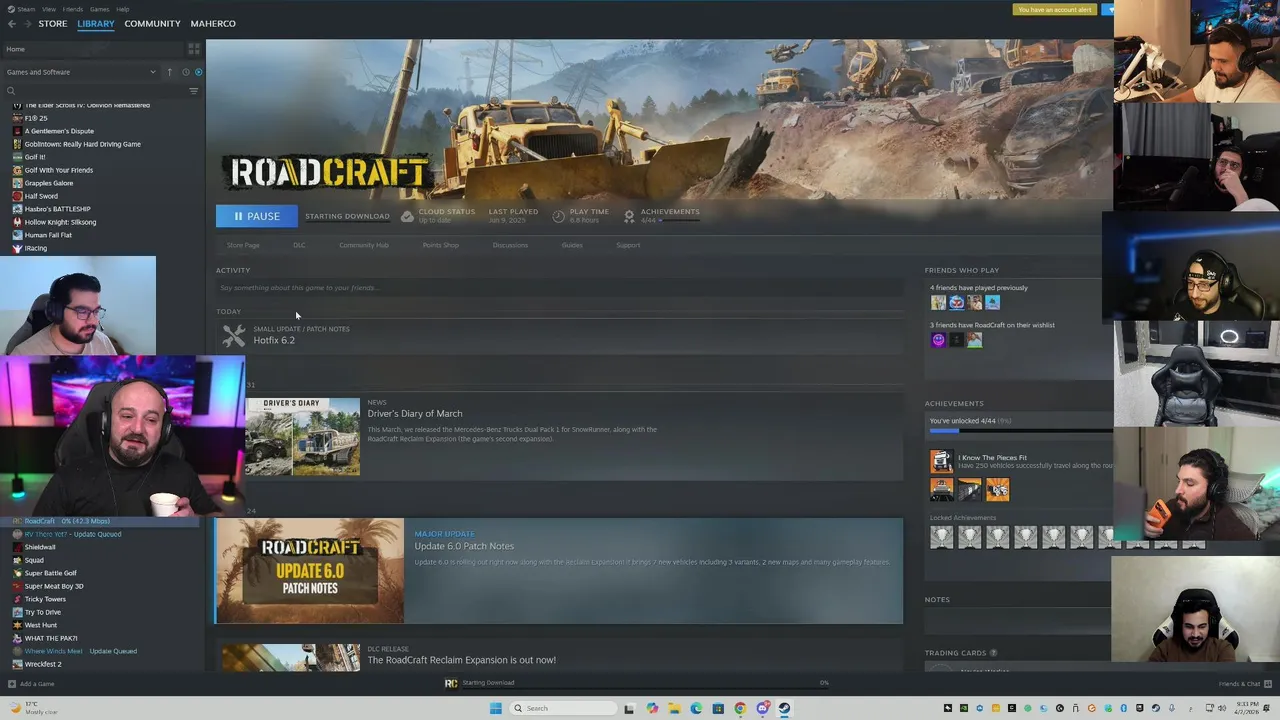Click the I Know The Pieces Fit achievement icon
Image resolution: width=1280 pixels, height=720 pixels.
point(941,461)
